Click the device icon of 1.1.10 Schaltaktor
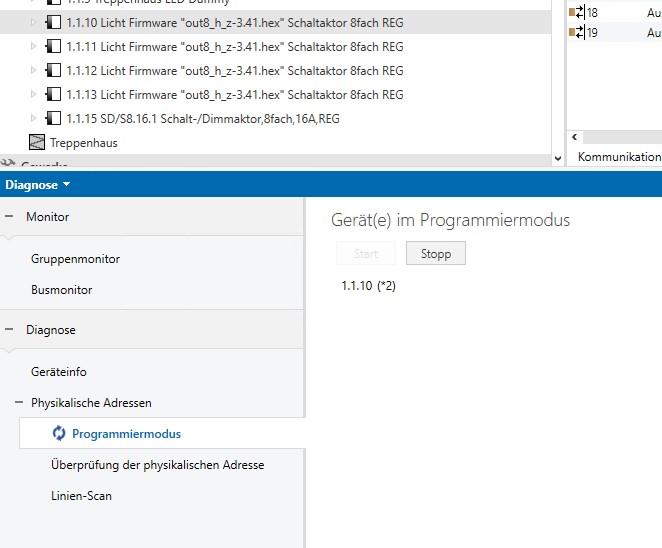662x548 pixels. [53, 22]
